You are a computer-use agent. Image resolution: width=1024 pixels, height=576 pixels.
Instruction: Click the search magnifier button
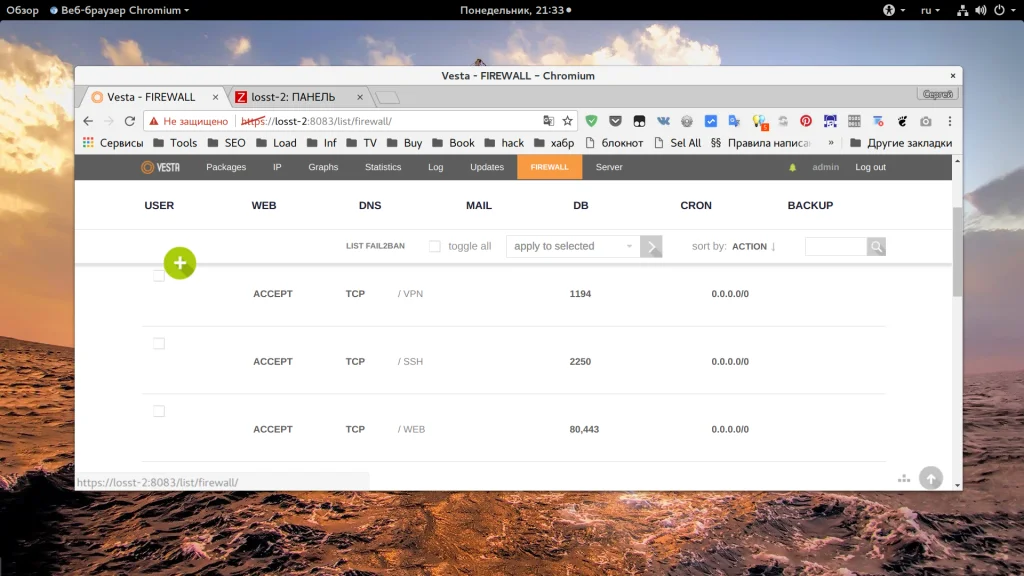click(876, 246)
